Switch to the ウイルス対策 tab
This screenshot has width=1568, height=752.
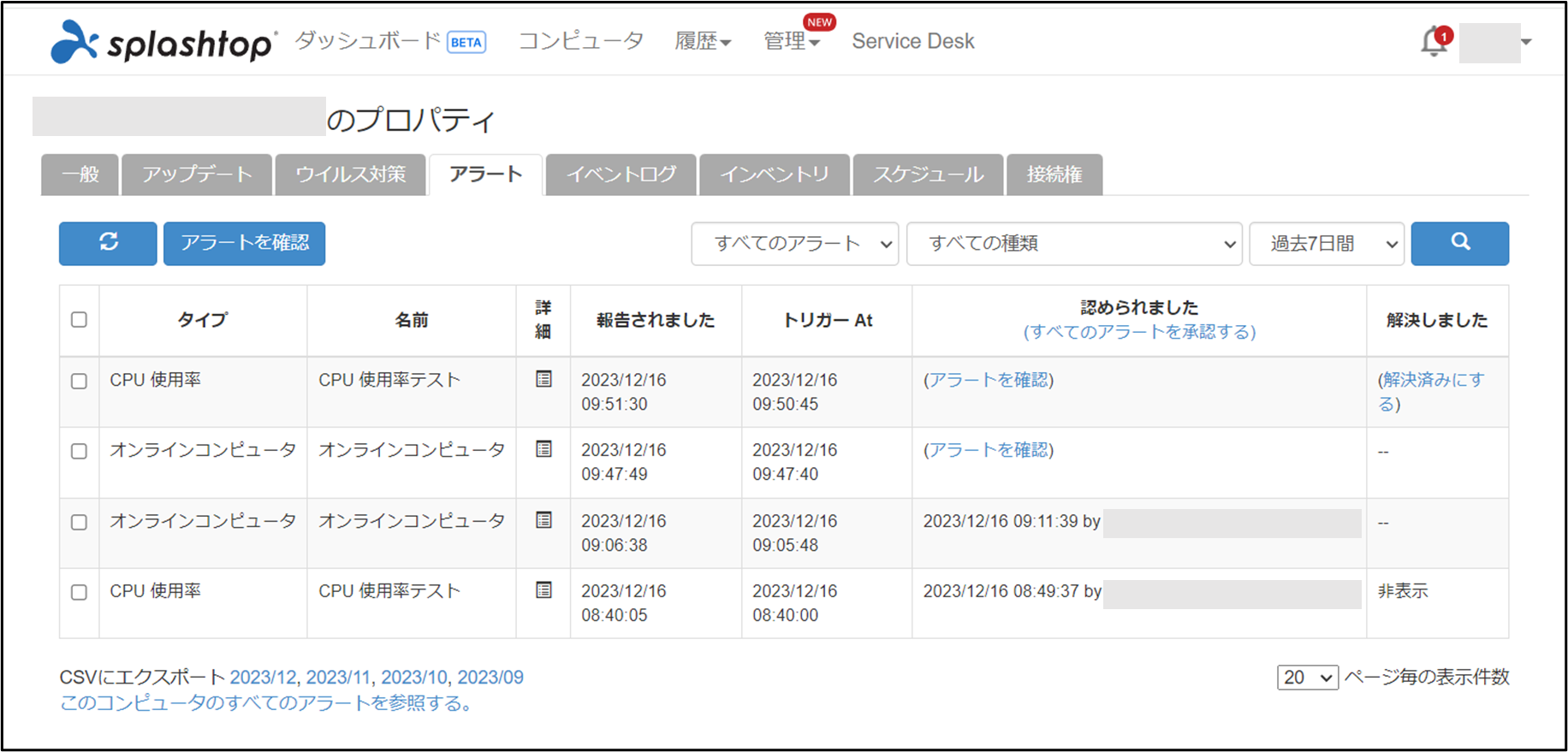[x=350, y=175]
